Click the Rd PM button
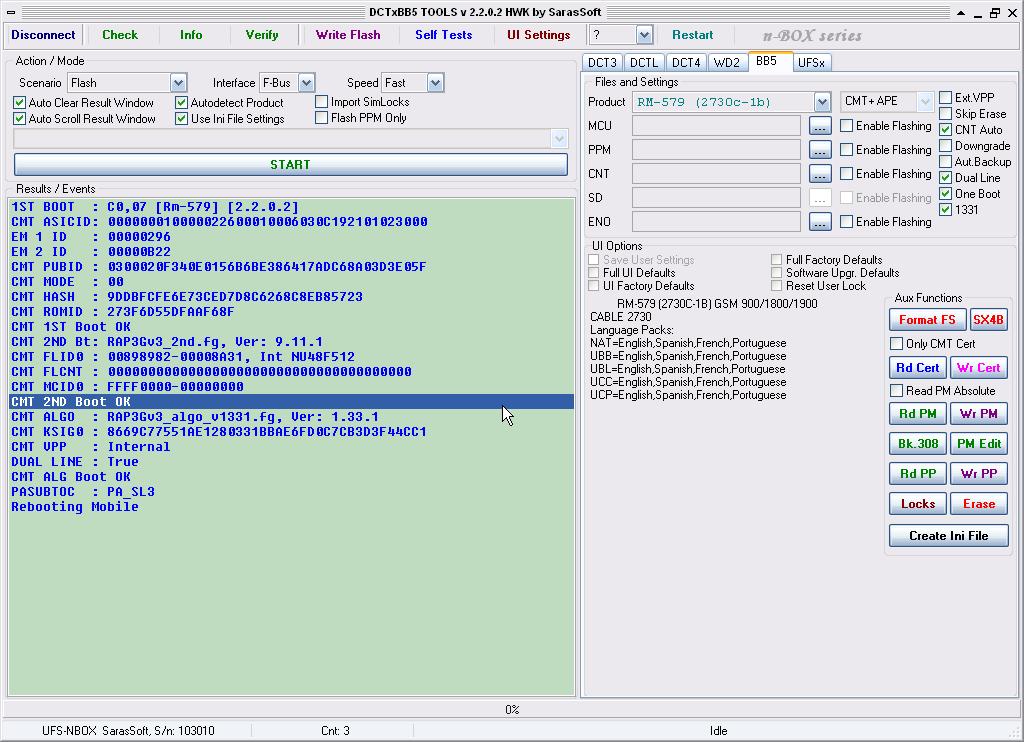Image resolution: width=1024 pixels, height=742 pixels. (918, 413)
